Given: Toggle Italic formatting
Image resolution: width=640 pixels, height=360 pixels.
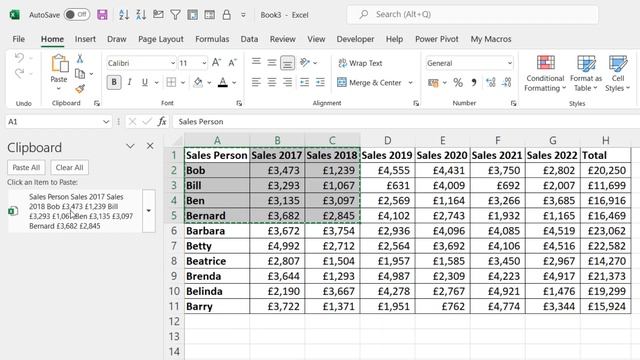Looking at the screenshot, I should 129,82.
